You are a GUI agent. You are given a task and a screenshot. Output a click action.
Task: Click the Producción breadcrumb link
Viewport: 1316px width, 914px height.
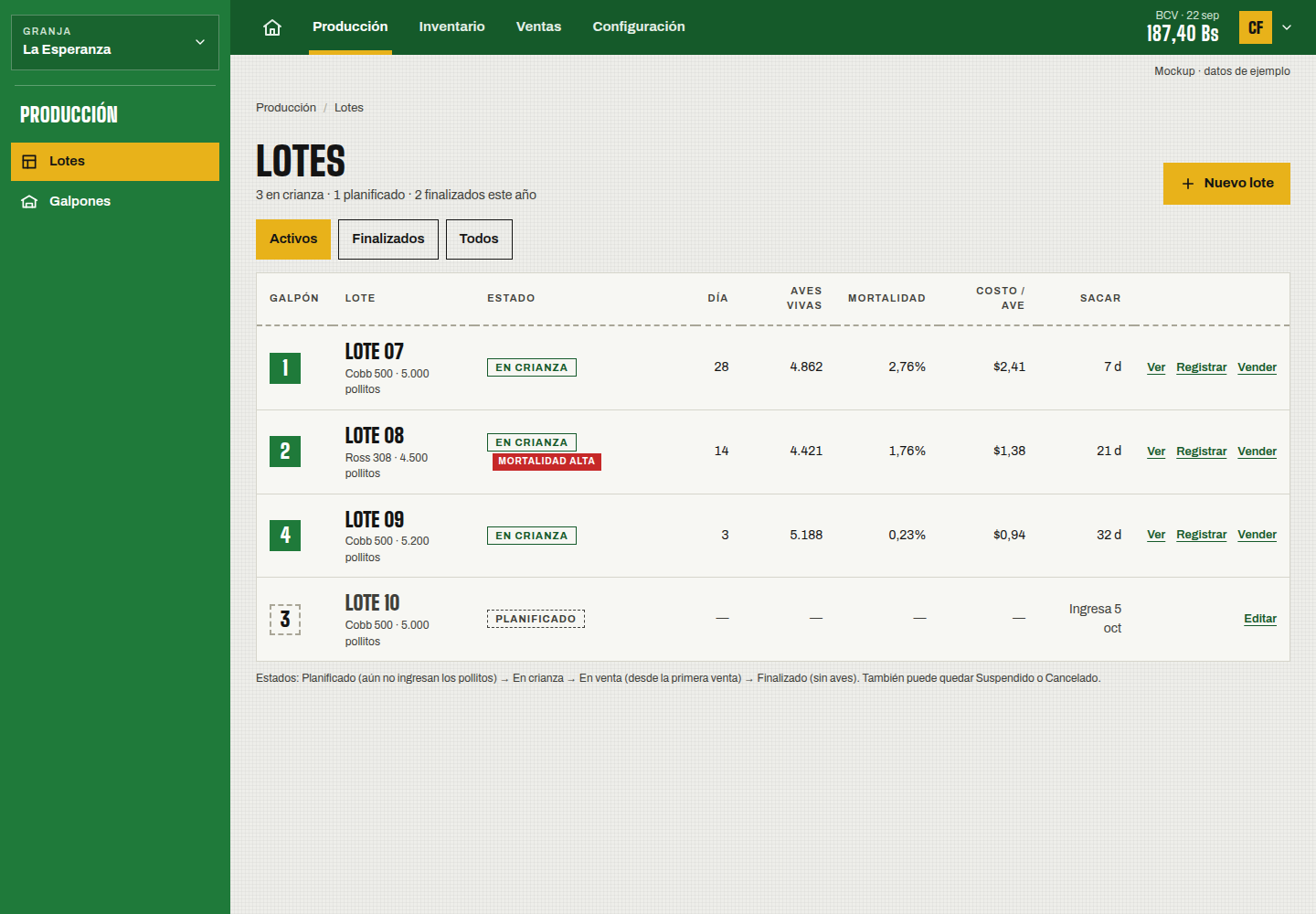click(286, 108)
